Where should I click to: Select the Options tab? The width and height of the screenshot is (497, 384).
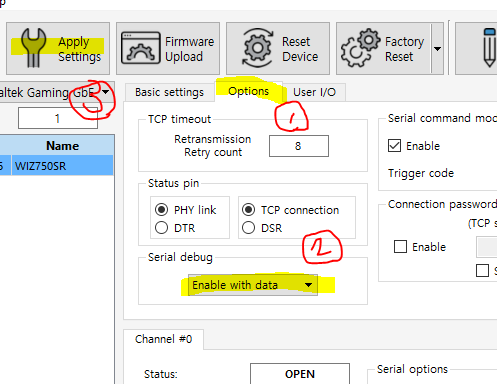coord(248,91)
